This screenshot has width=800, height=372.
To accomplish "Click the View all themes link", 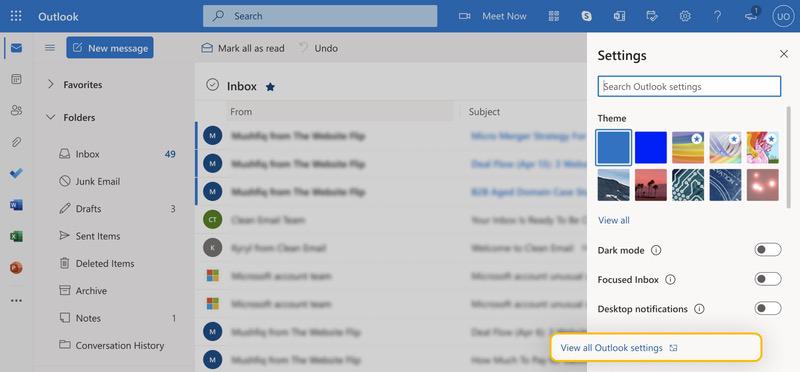I will click(613, 220).
